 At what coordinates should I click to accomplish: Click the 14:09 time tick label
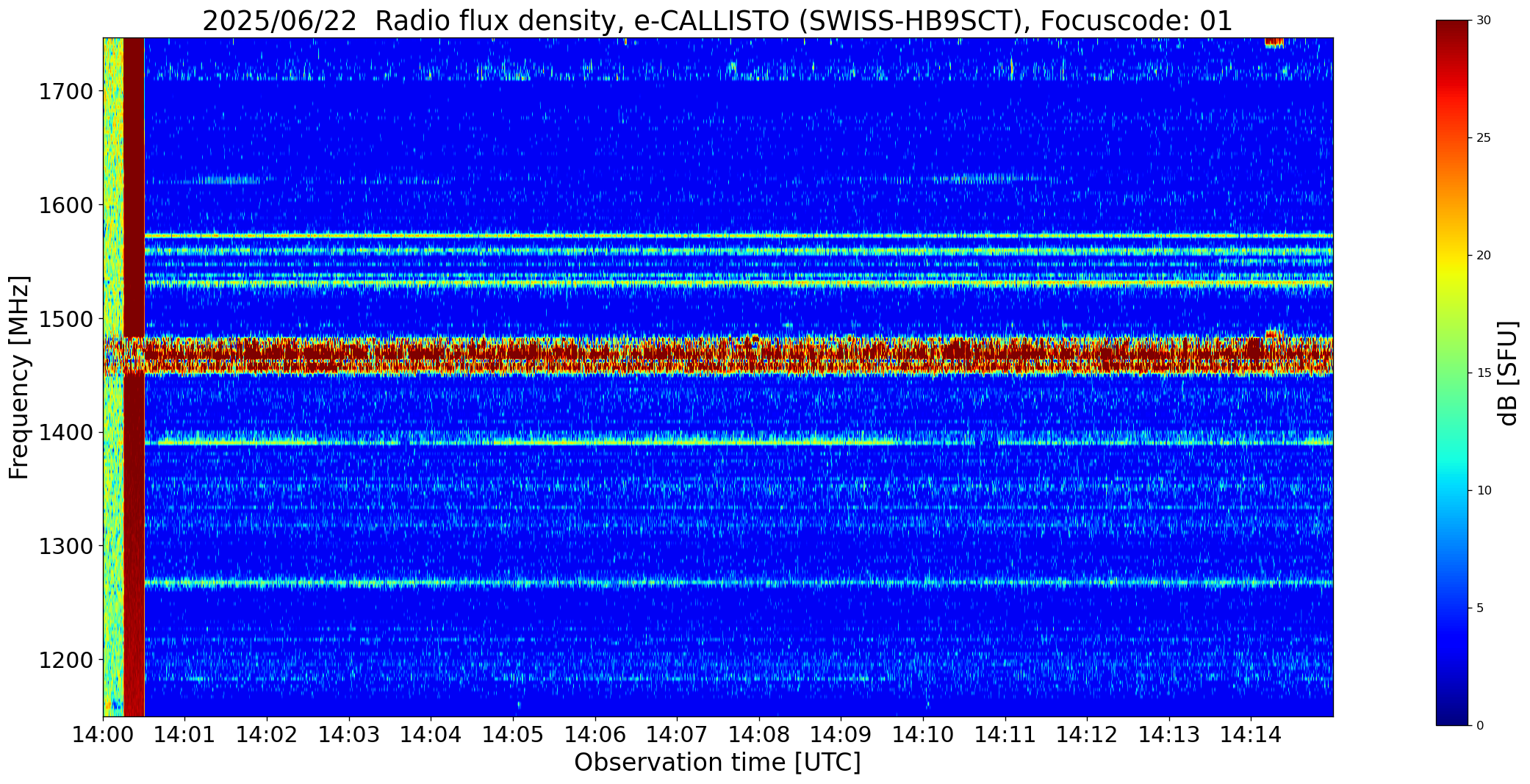(841, 734)
